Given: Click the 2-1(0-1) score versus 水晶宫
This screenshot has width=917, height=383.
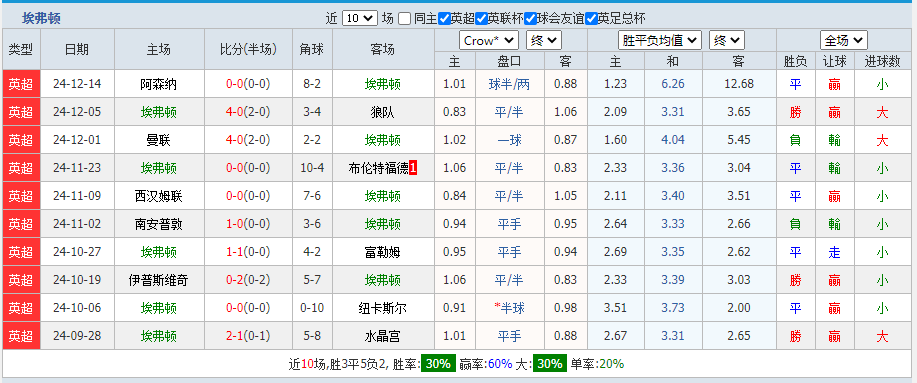Looking at the screenshot, I should [x=249, y=336].
